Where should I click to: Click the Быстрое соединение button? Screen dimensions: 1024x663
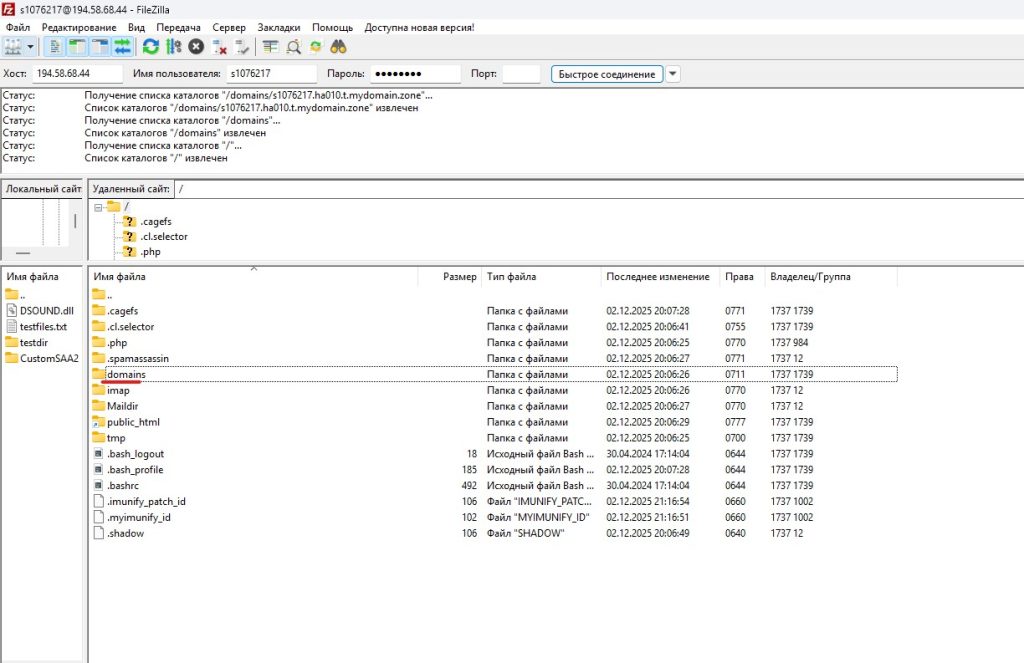click(x=607, y=74)
